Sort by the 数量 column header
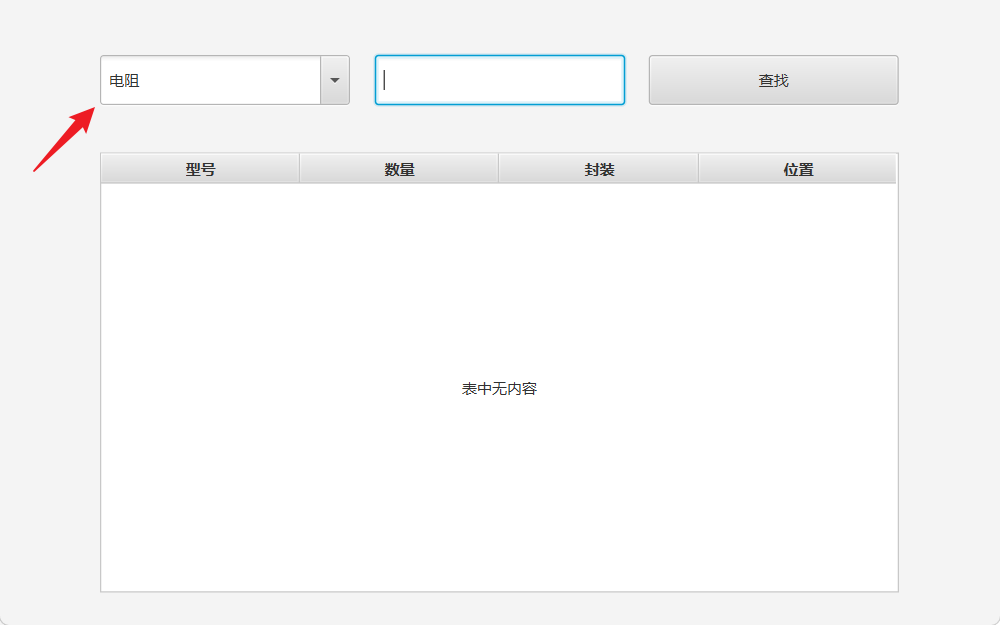The image size is (1000, 625). click(x=398, y=168)
